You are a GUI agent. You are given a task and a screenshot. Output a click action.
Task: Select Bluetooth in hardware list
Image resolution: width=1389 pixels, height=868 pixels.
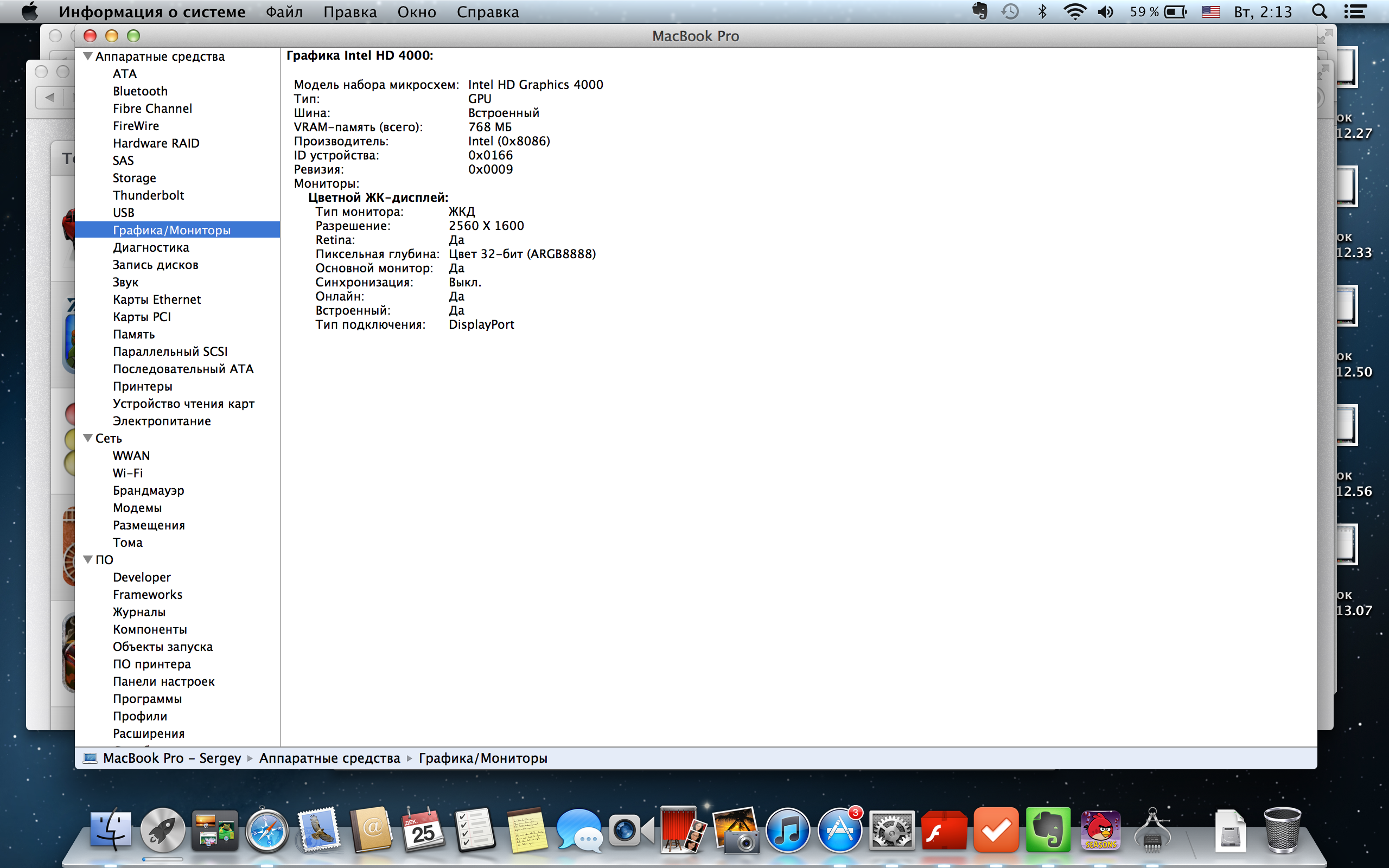(x=140, y=91)
